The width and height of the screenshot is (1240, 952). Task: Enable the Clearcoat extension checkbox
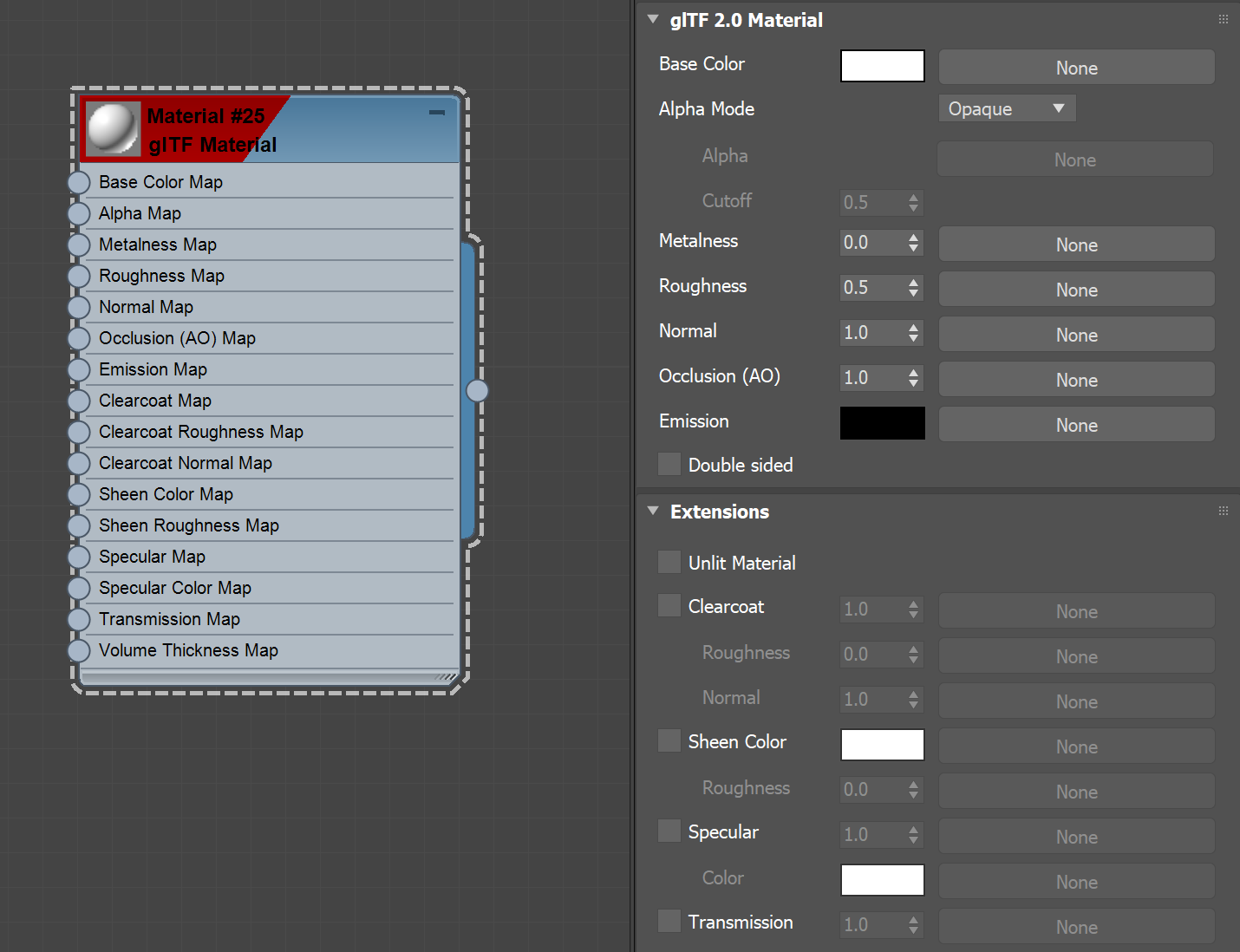669,605
